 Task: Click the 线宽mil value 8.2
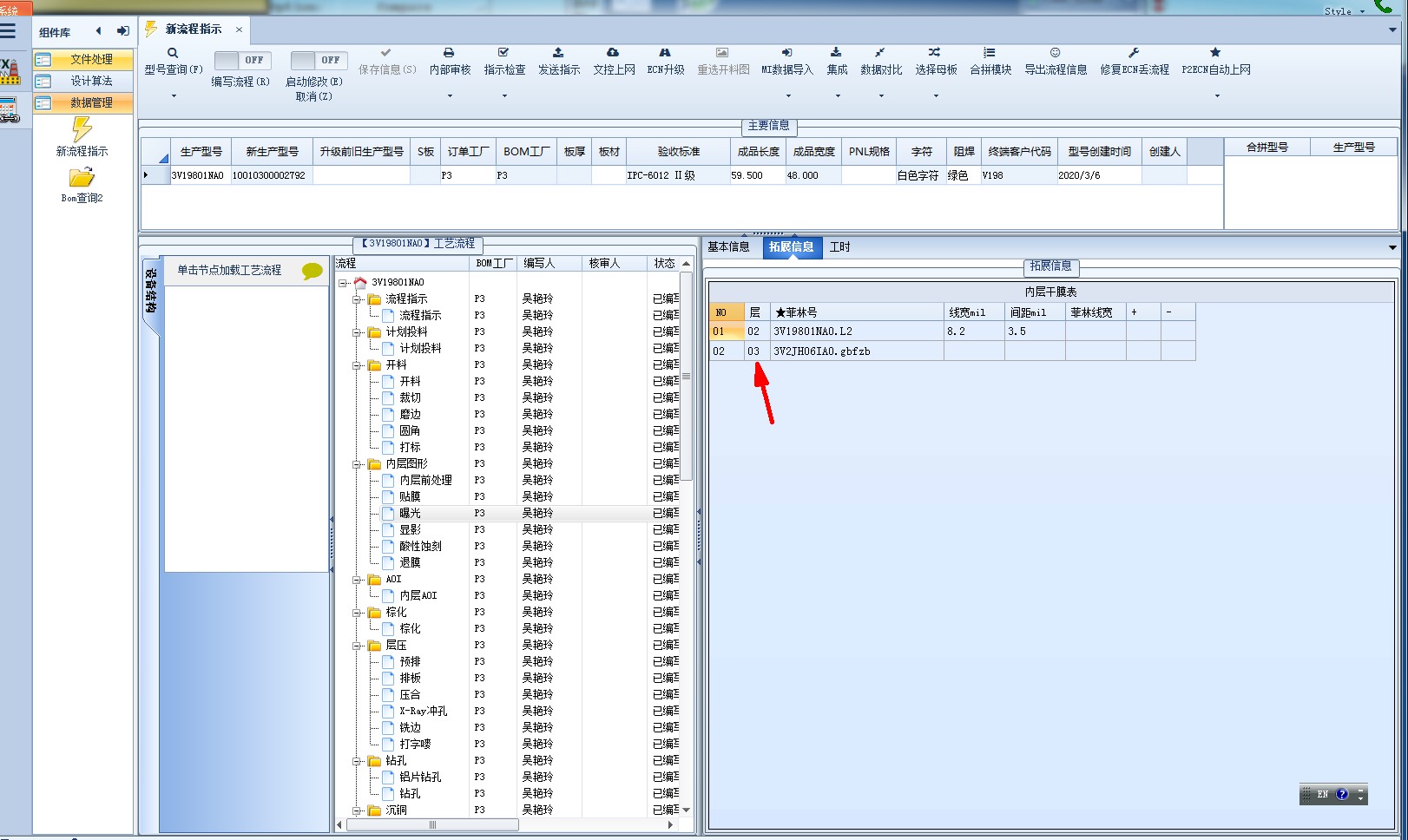point(974,331)
